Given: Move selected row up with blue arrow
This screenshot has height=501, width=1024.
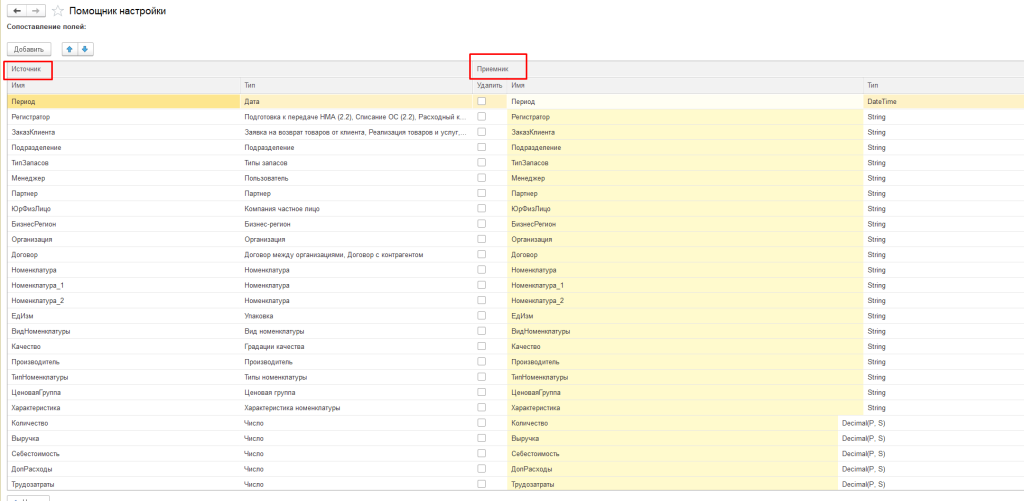Looking at the screenshot, I should (69, 49).
